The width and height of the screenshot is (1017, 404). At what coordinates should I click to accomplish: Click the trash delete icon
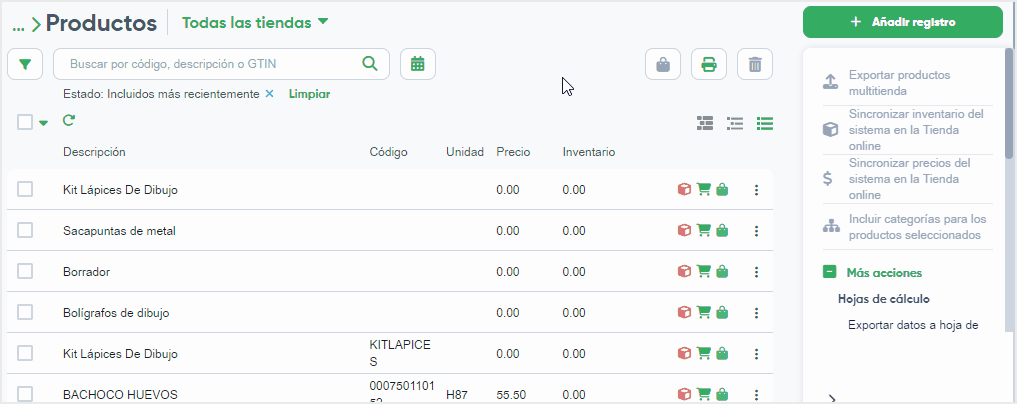coord(755,65)
